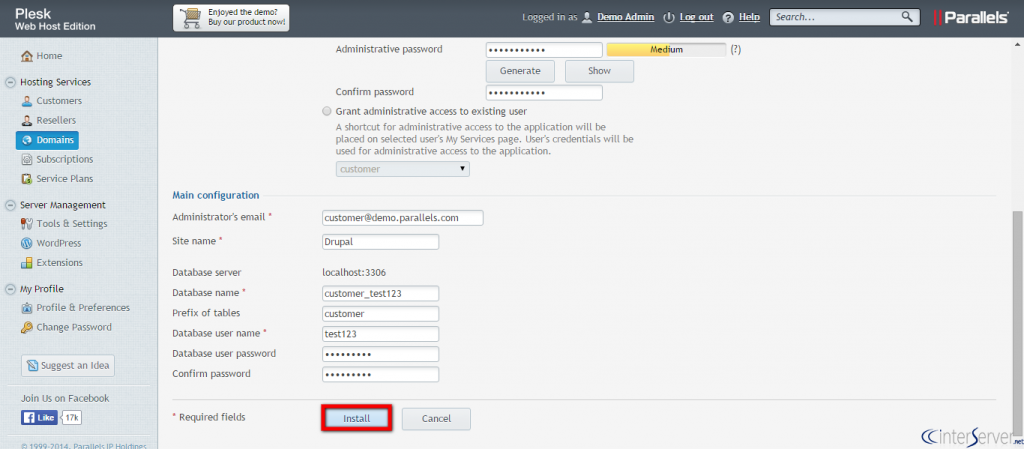This screenshot has width=1024, height=449.
Task: Focus the Search input field
Action: pos(837,17)
